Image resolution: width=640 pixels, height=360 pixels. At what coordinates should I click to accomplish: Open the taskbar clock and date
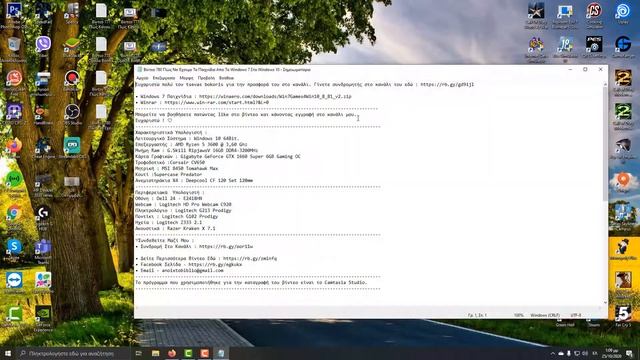tap(611, 353)
